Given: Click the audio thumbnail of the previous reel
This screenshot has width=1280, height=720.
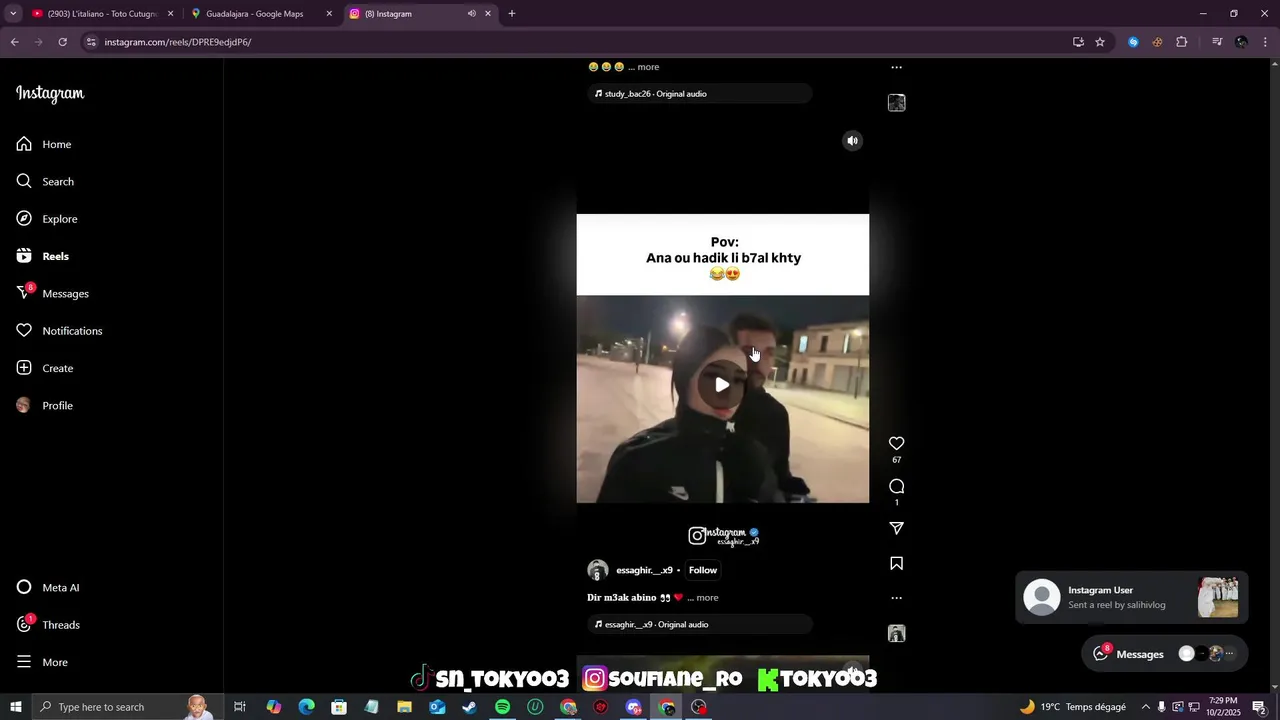Looking at the screenshot, I should click(897, 103).
